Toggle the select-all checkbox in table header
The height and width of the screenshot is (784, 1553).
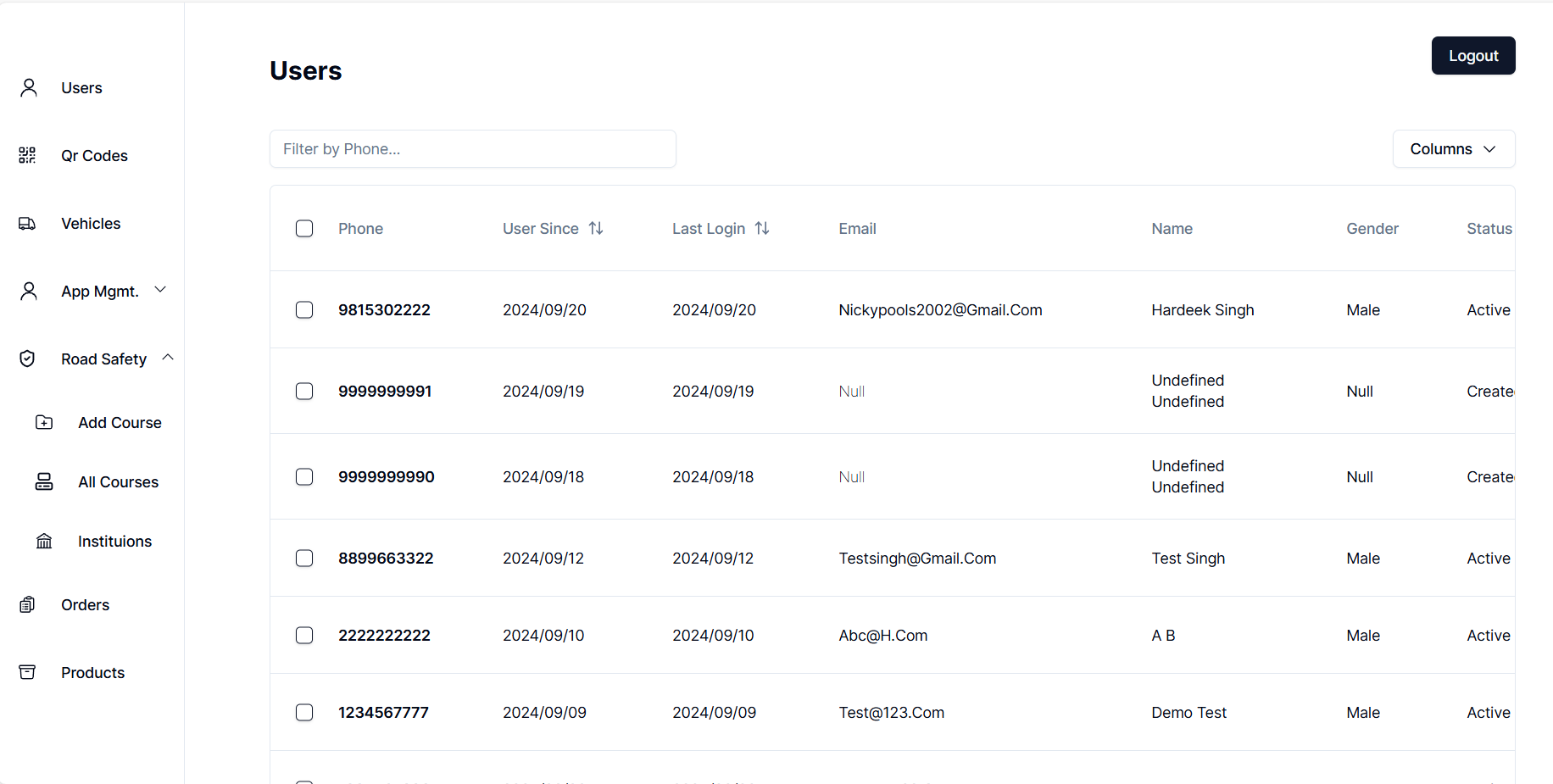coord(304,229)
